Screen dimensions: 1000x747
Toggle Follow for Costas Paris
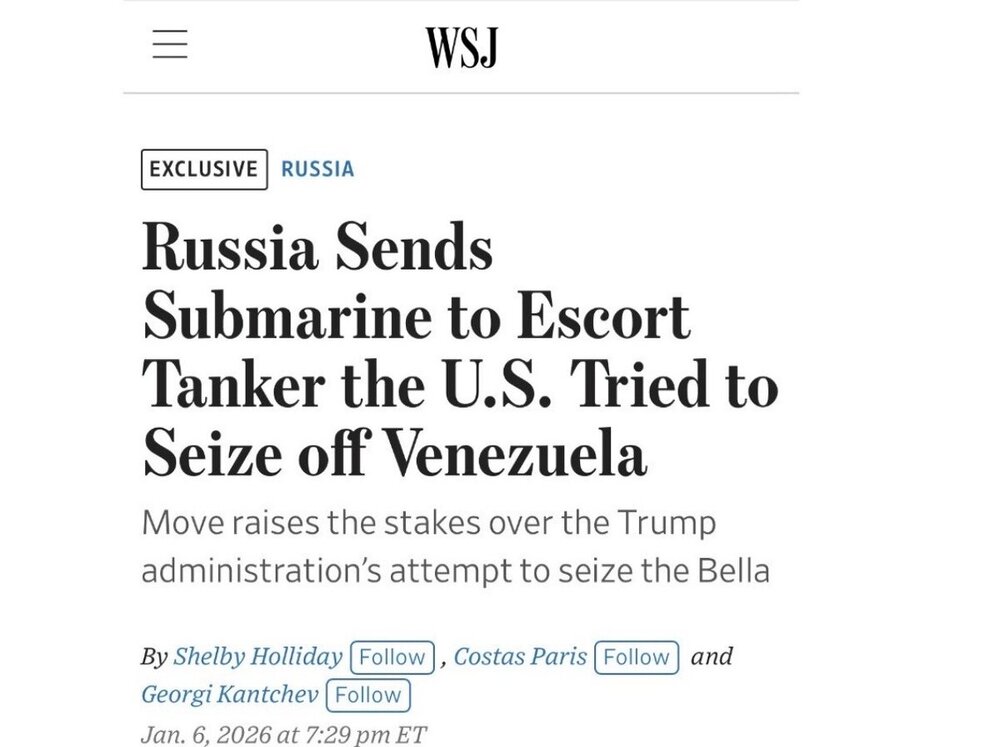(636, 657)
